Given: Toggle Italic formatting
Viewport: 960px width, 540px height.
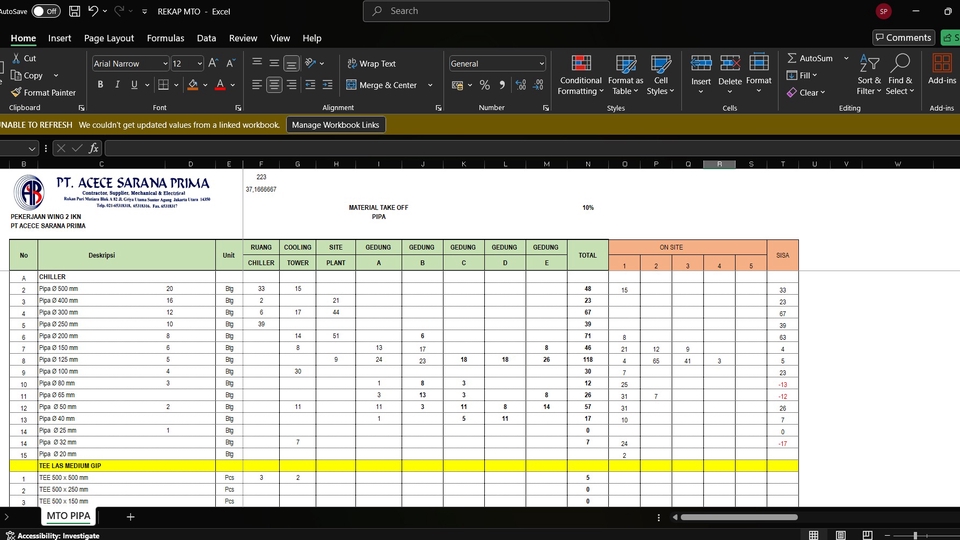Looking at the screenshot, I should pyautogui.click(x=117, y=84).
